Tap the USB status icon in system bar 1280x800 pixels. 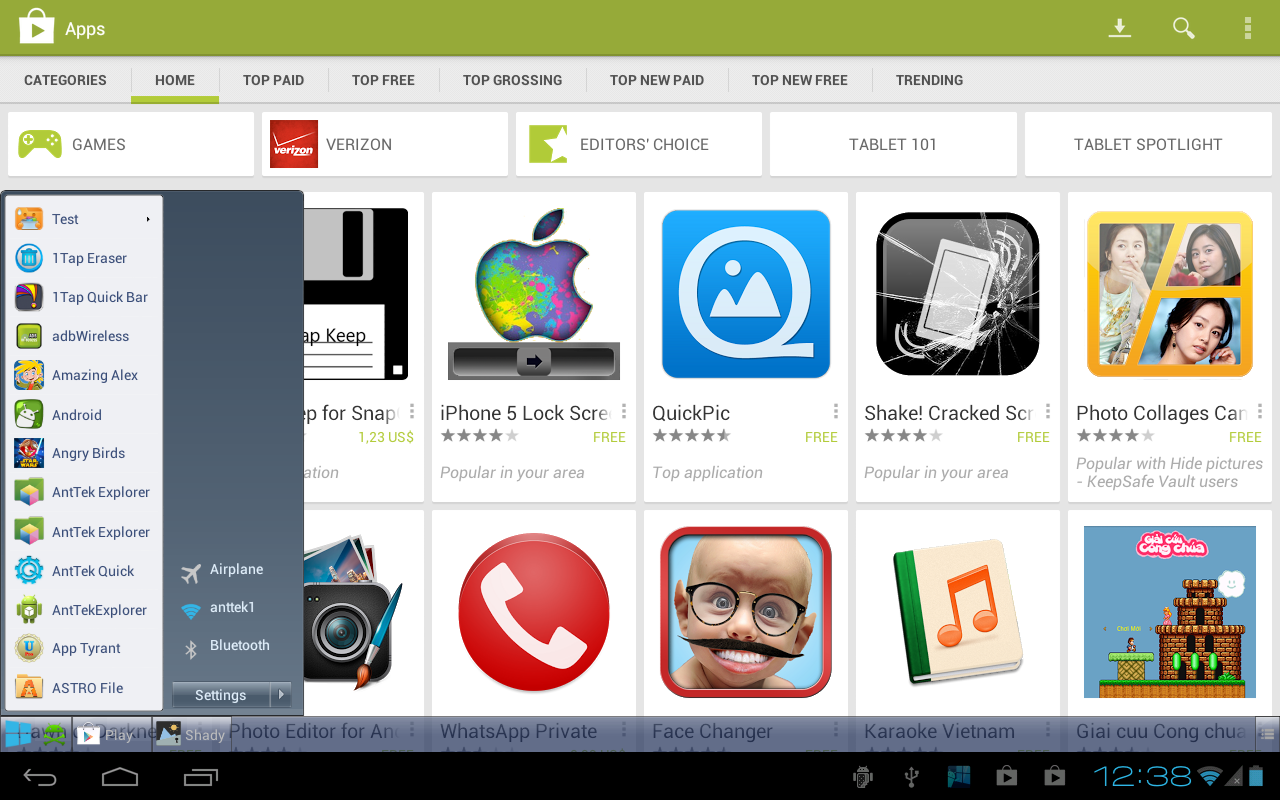(x=911, y=776)
